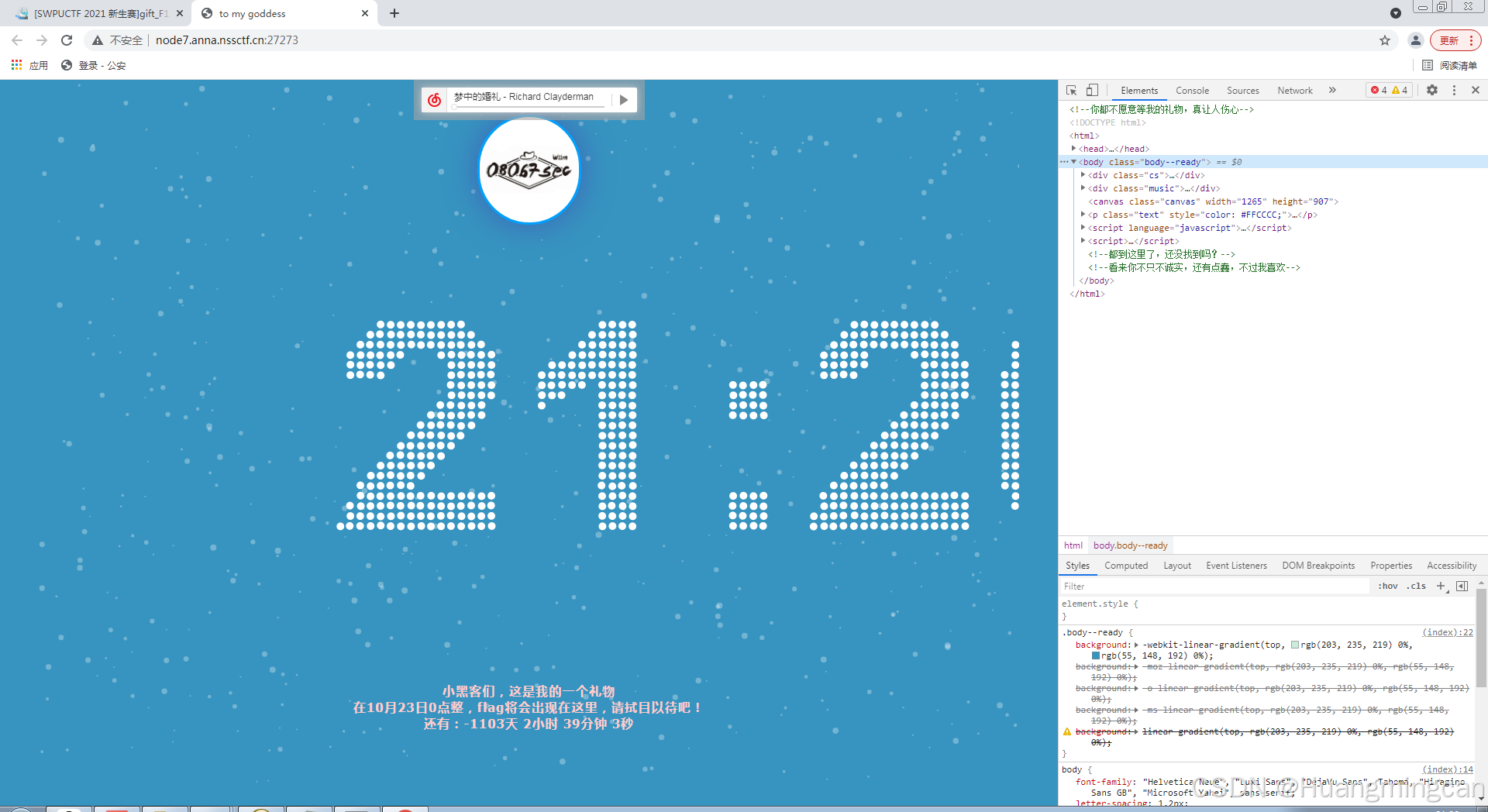
Task: Click the 4 warnings indicator
Action: [x=1400, y=90]
